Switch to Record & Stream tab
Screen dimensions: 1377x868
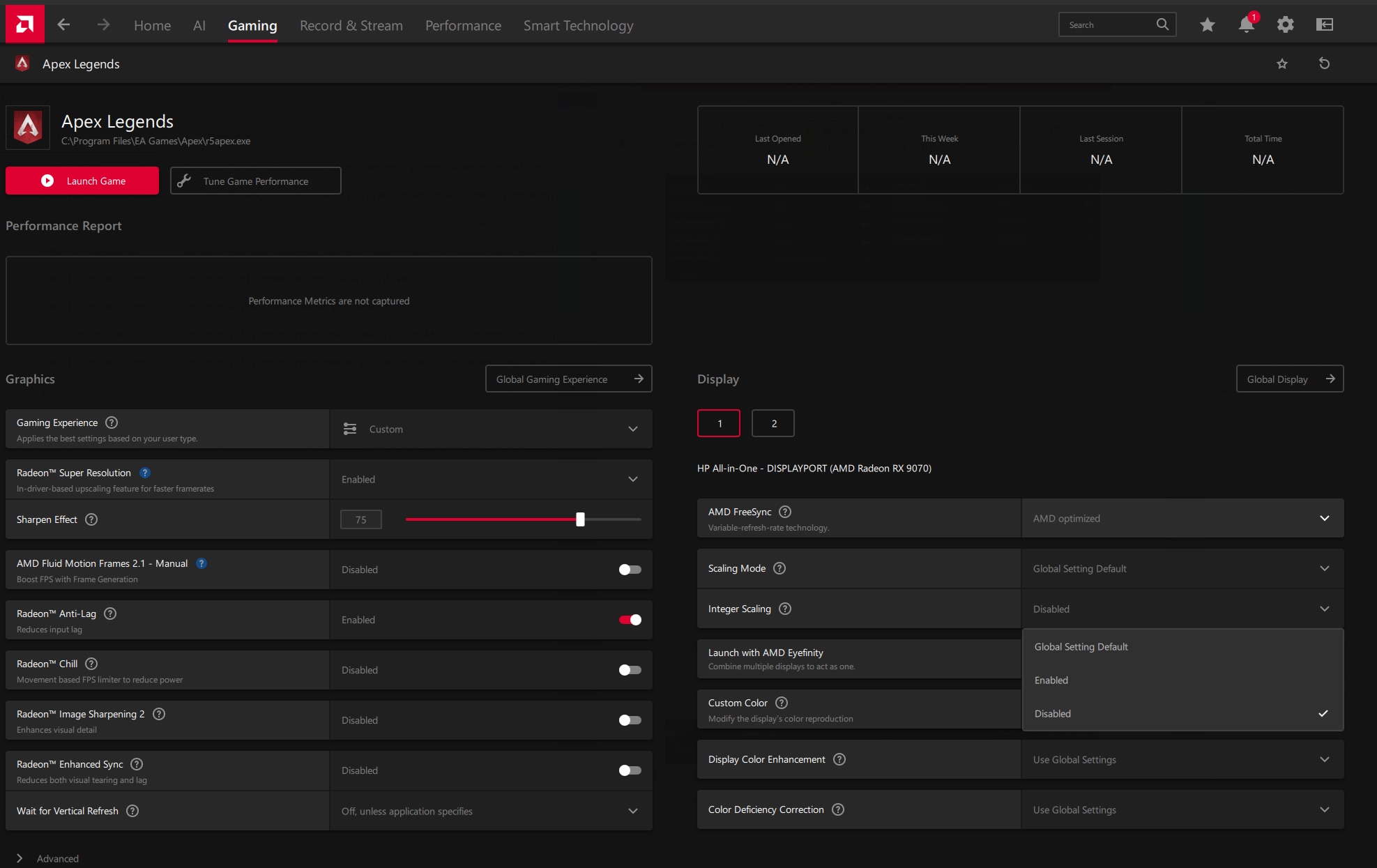click(x=351, y=26)
